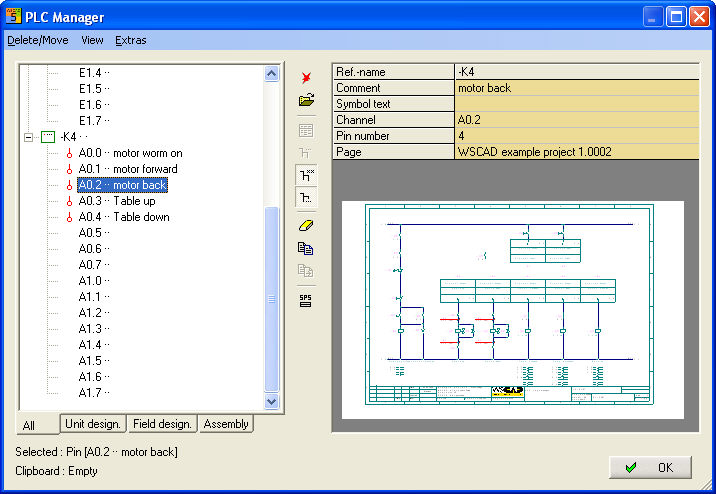
Task: Click the tree vertical scrollbar thumb
Action: 272,299
